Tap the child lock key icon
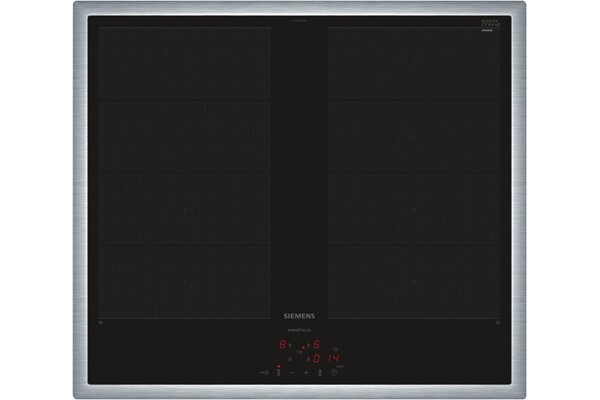This screenshot has width=600, height=400. tap(264, 372)
